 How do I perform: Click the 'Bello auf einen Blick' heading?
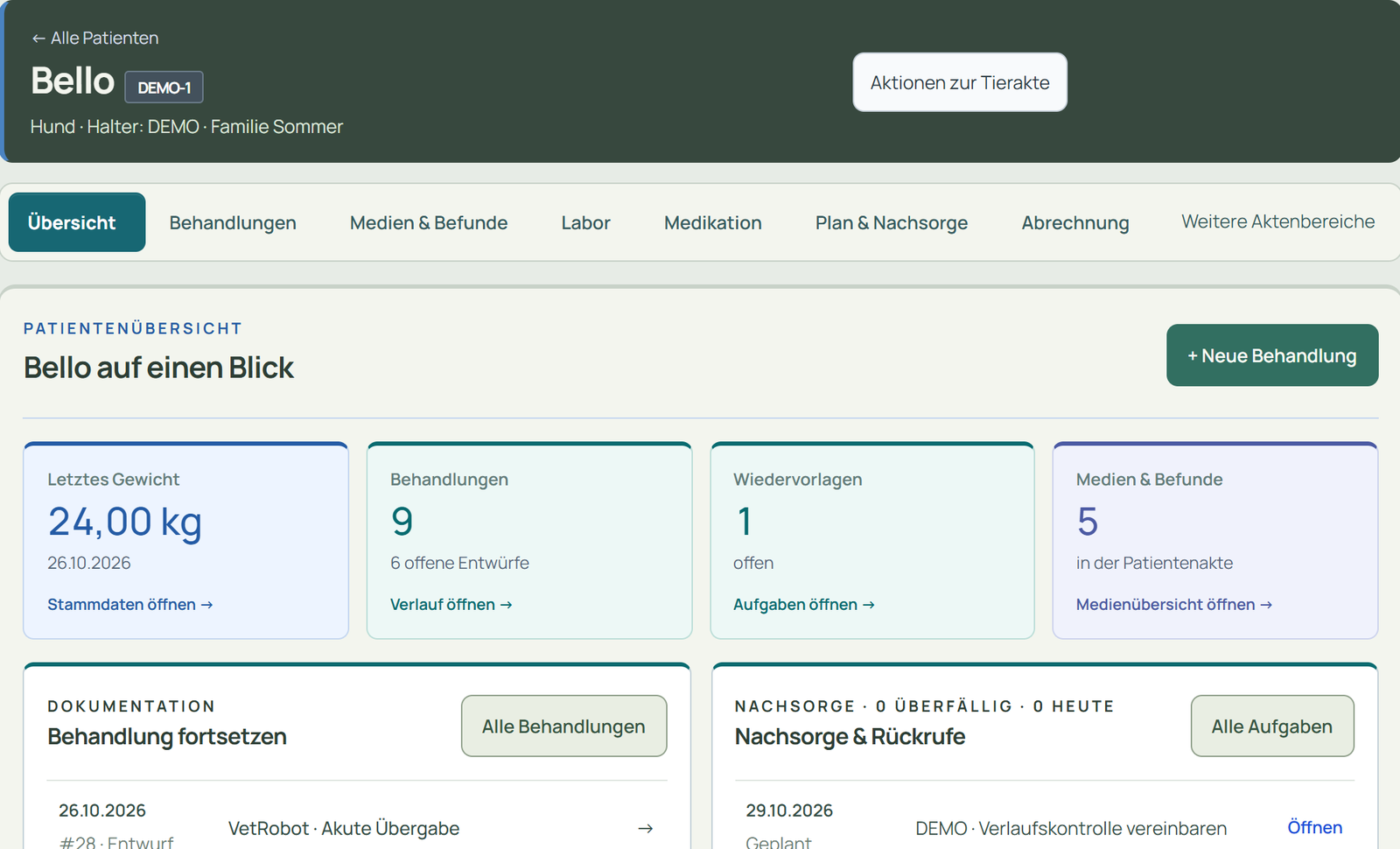click(x=158, y=368)
